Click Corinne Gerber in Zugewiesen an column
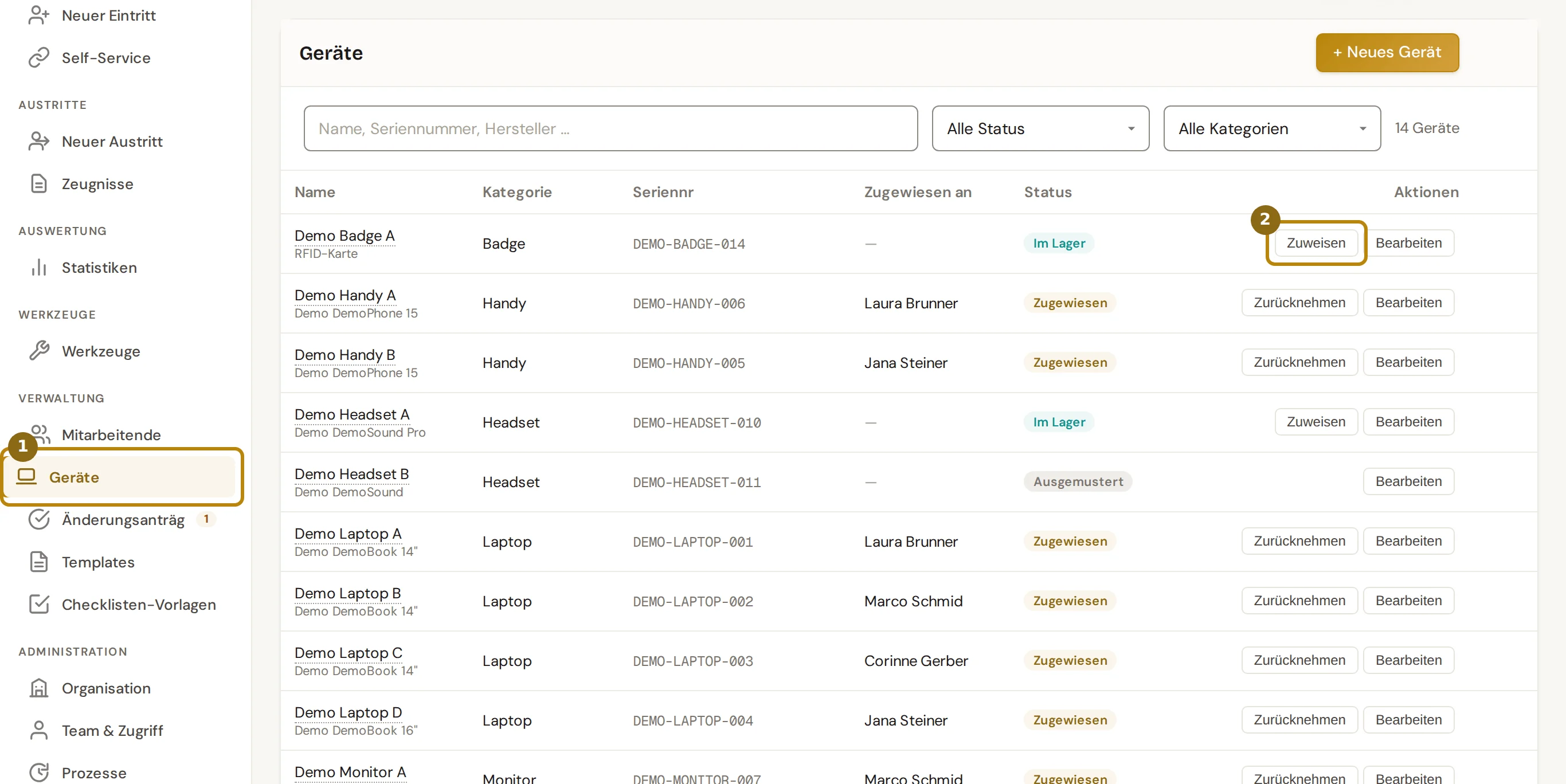This screenshot has height=784, width=1566. point(916,661)
